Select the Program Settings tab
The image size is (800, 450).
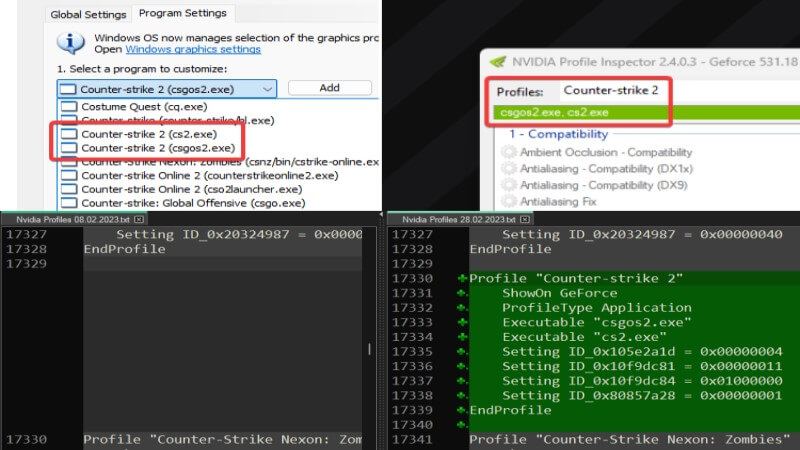click(183, 13)
